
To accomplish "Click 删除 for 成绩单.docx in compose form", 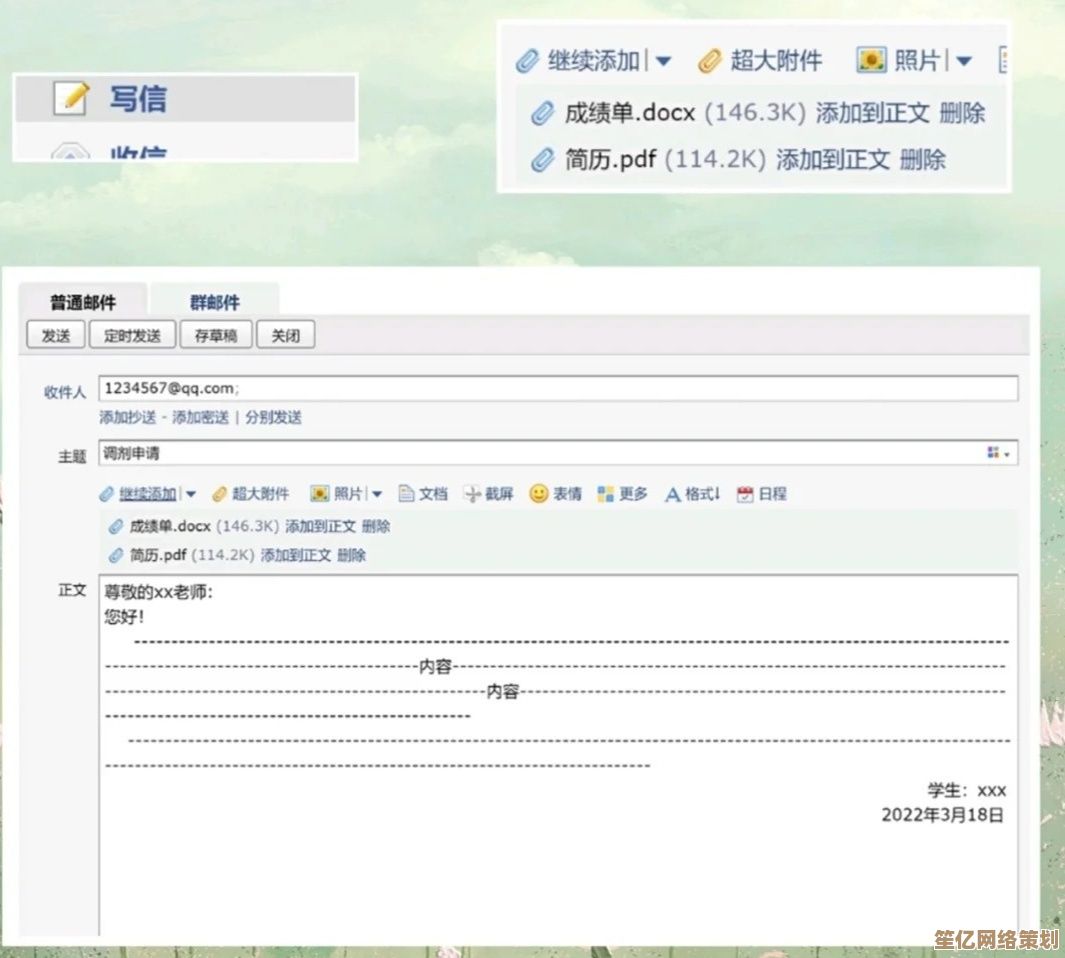I will [376, 527].
